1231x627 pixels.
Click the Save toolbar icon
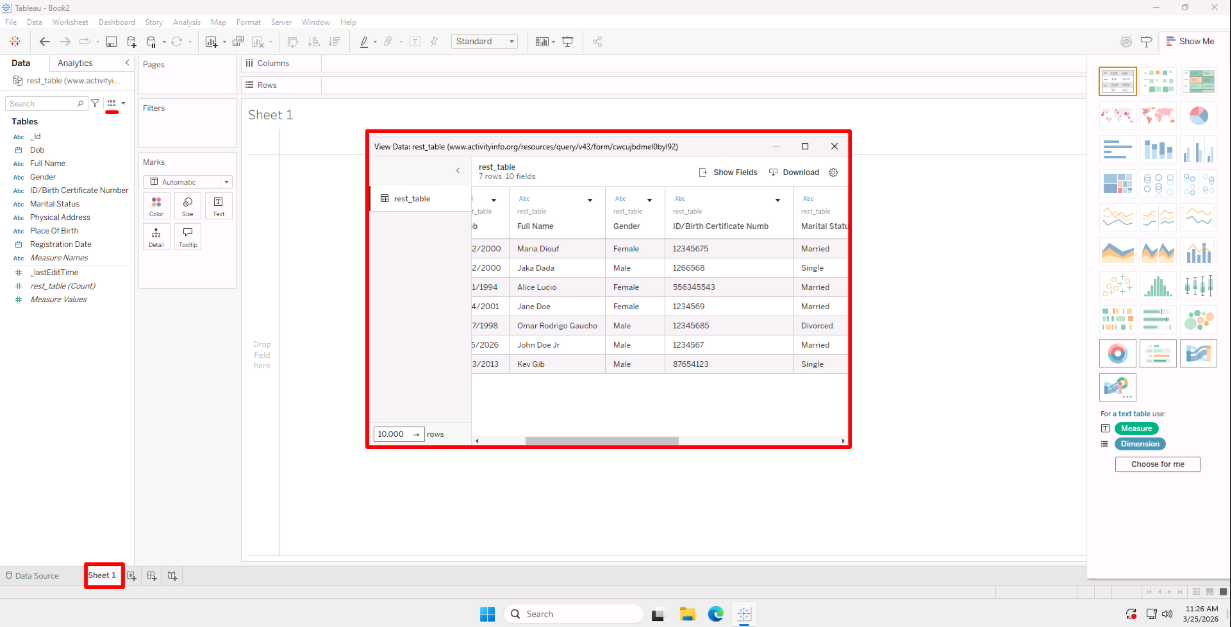click(112, 42)
